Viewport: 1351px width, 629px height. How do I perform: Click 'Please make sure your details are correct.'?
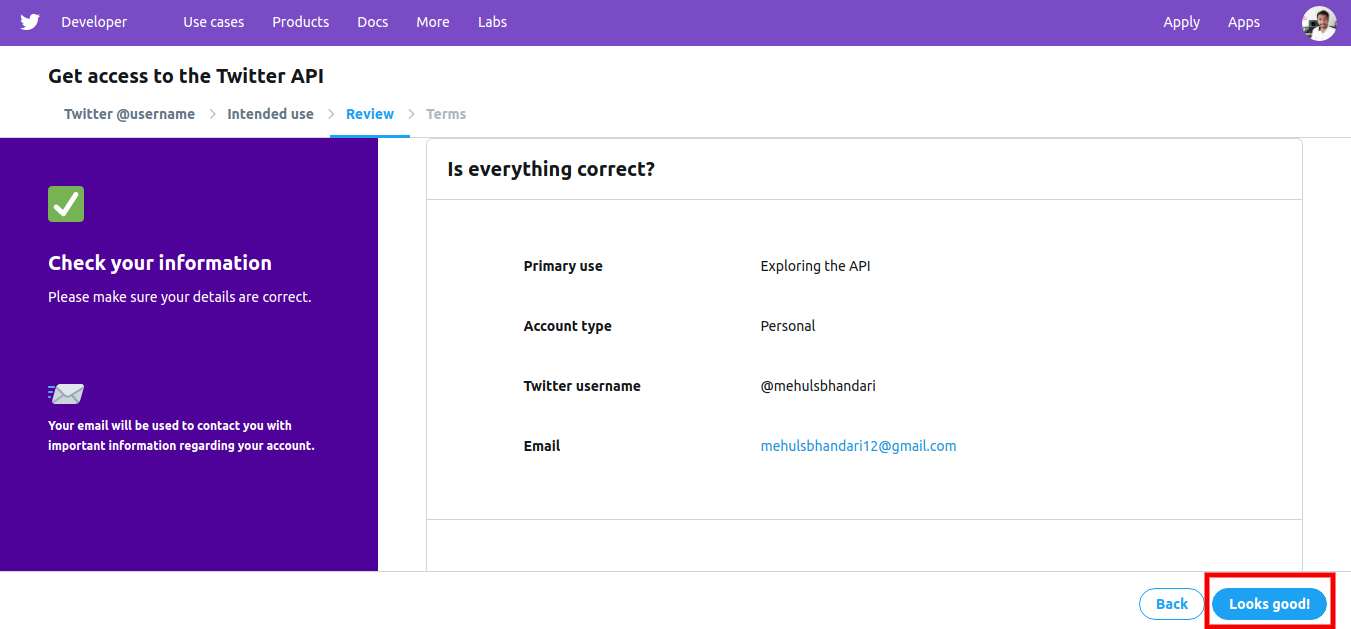(180, 297)
